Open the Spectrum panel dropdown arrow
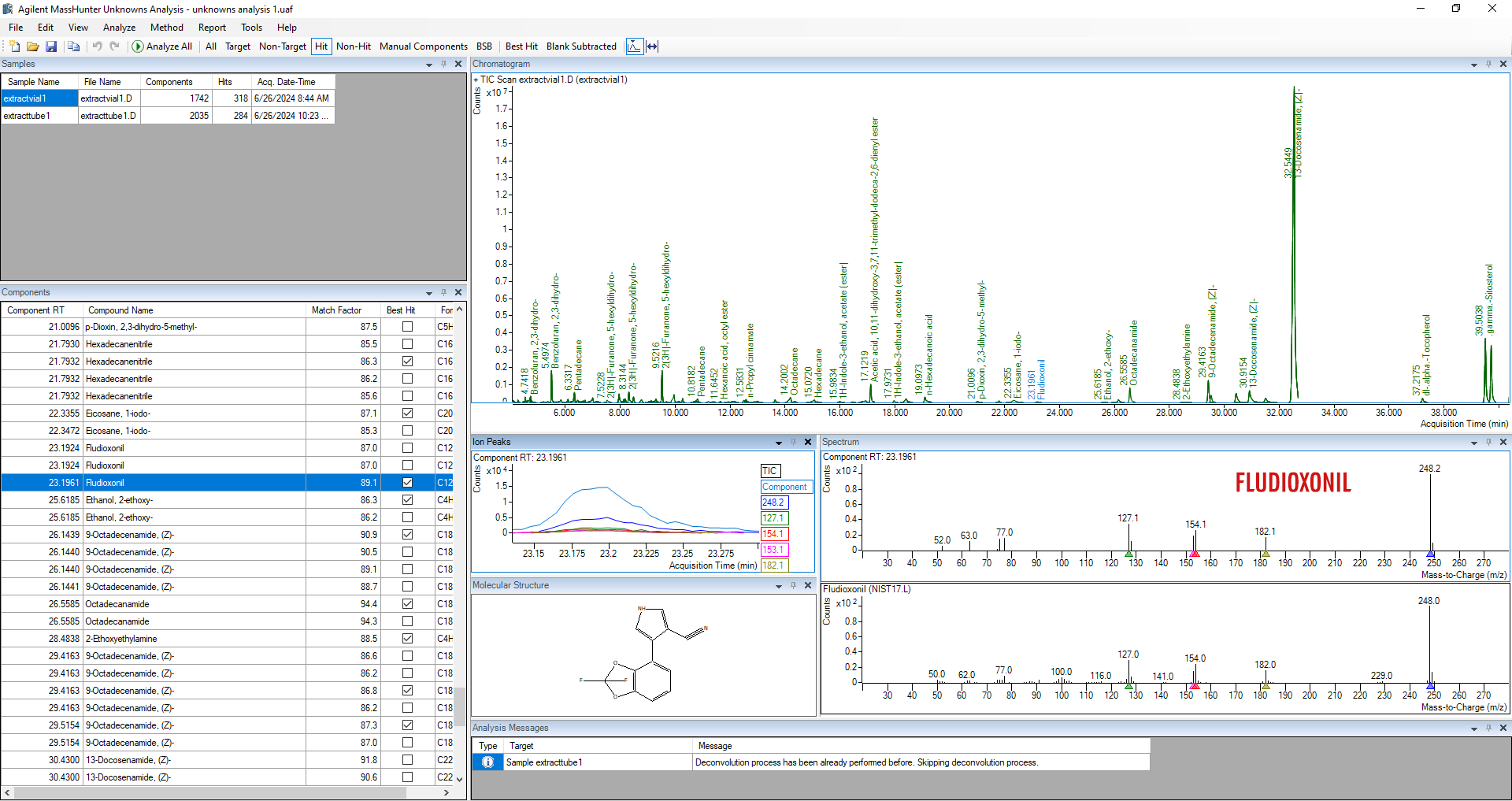This screenshot has height=801, width=1512. 1473,443
